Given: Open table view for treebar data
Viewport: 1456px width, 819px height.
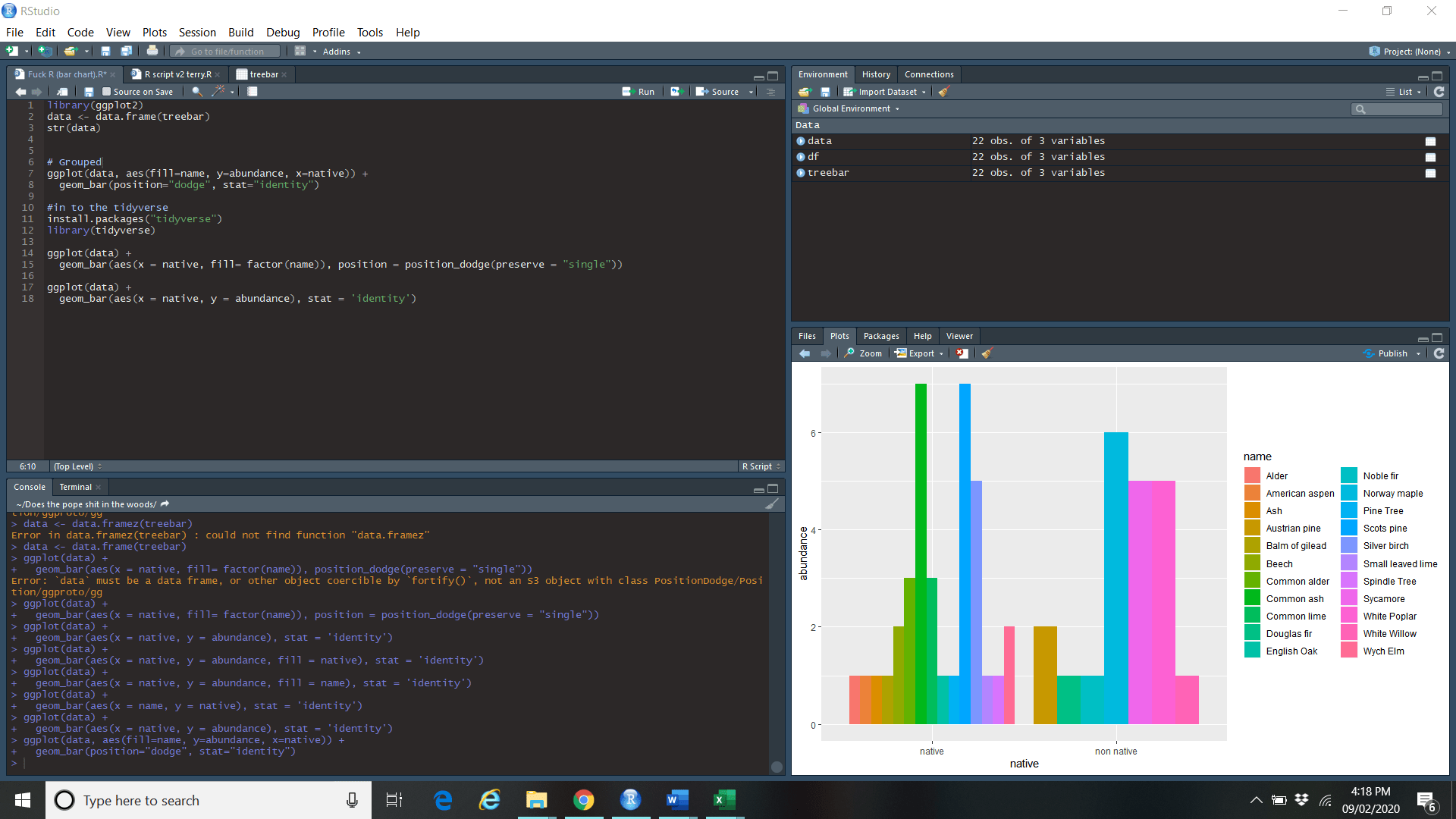Looking at the screenshot, I should [x=1430, y=173].
